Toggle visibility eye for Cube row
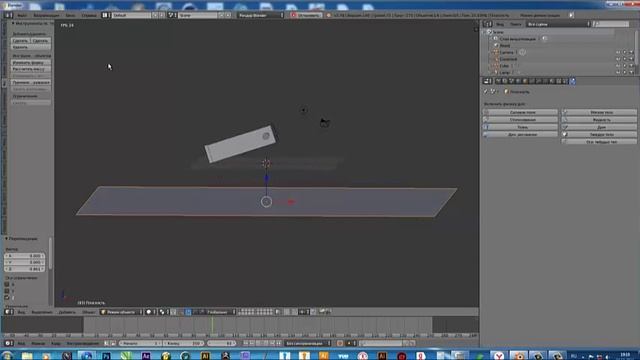Image resolution: width=640 pixels, height=360 pixels. 618,66
